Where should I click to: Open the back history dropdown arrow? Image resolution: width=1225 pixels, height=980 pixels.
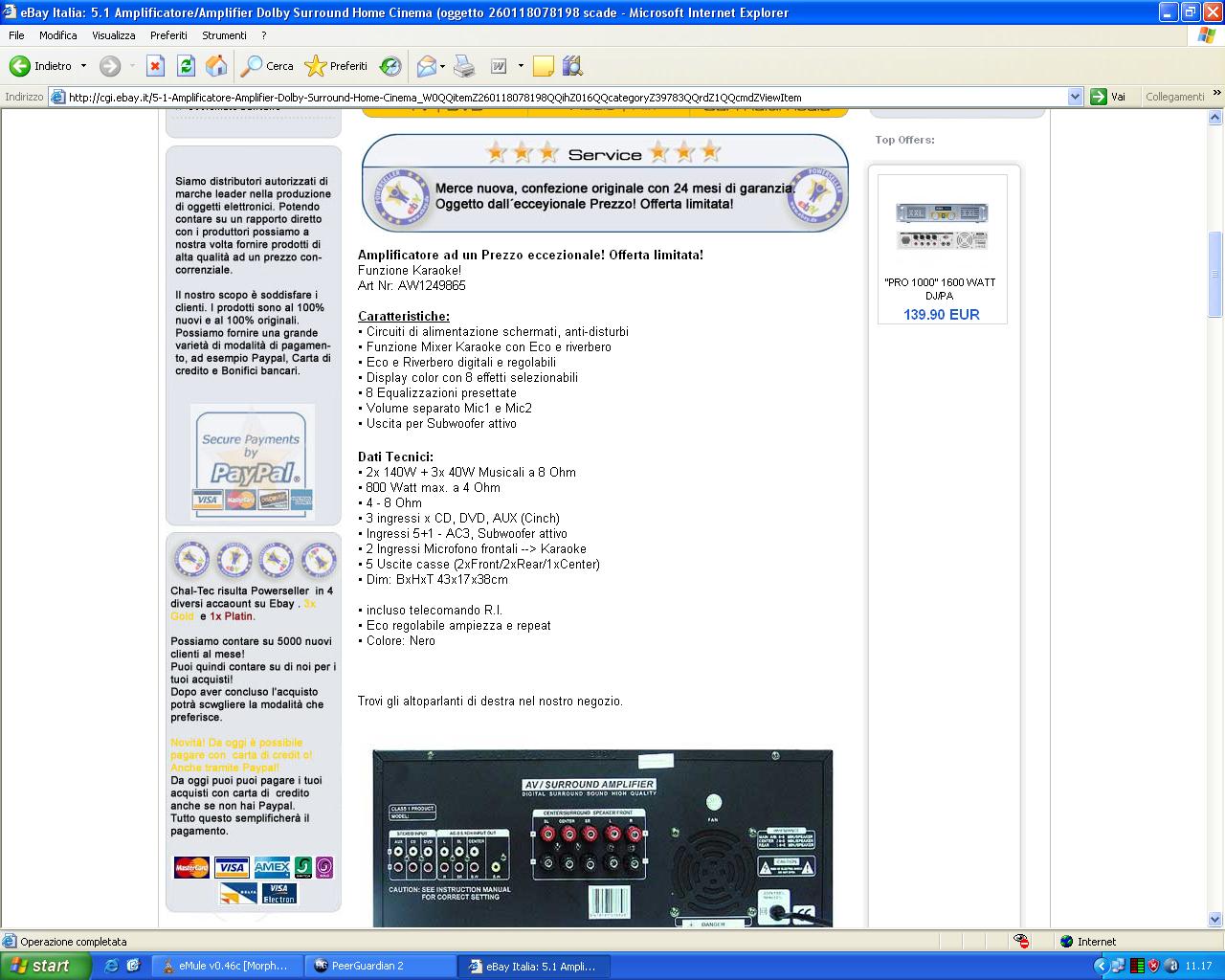tap(83, 66)
